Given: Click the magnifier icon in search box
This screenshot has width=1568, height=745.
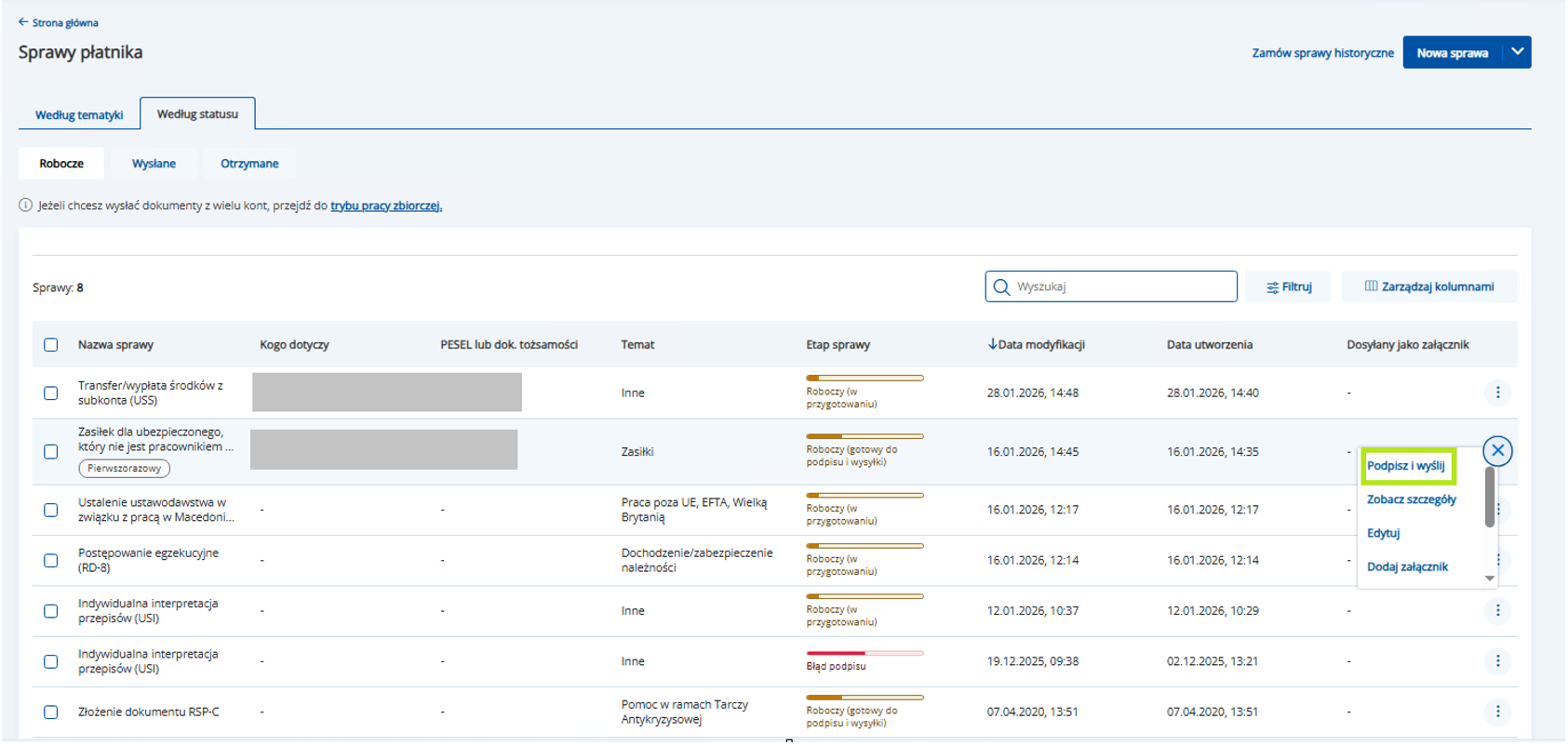Looking at the screenshot, I should (1001, 287).
